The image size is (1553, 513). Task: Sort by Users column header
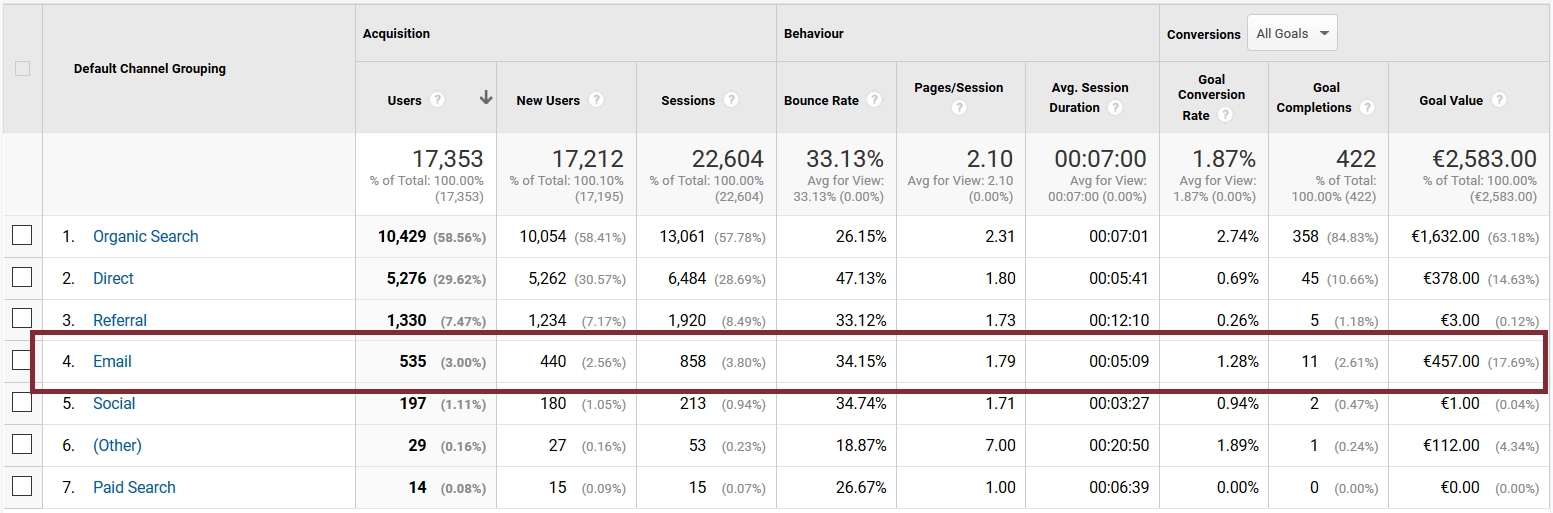(404, 101)
